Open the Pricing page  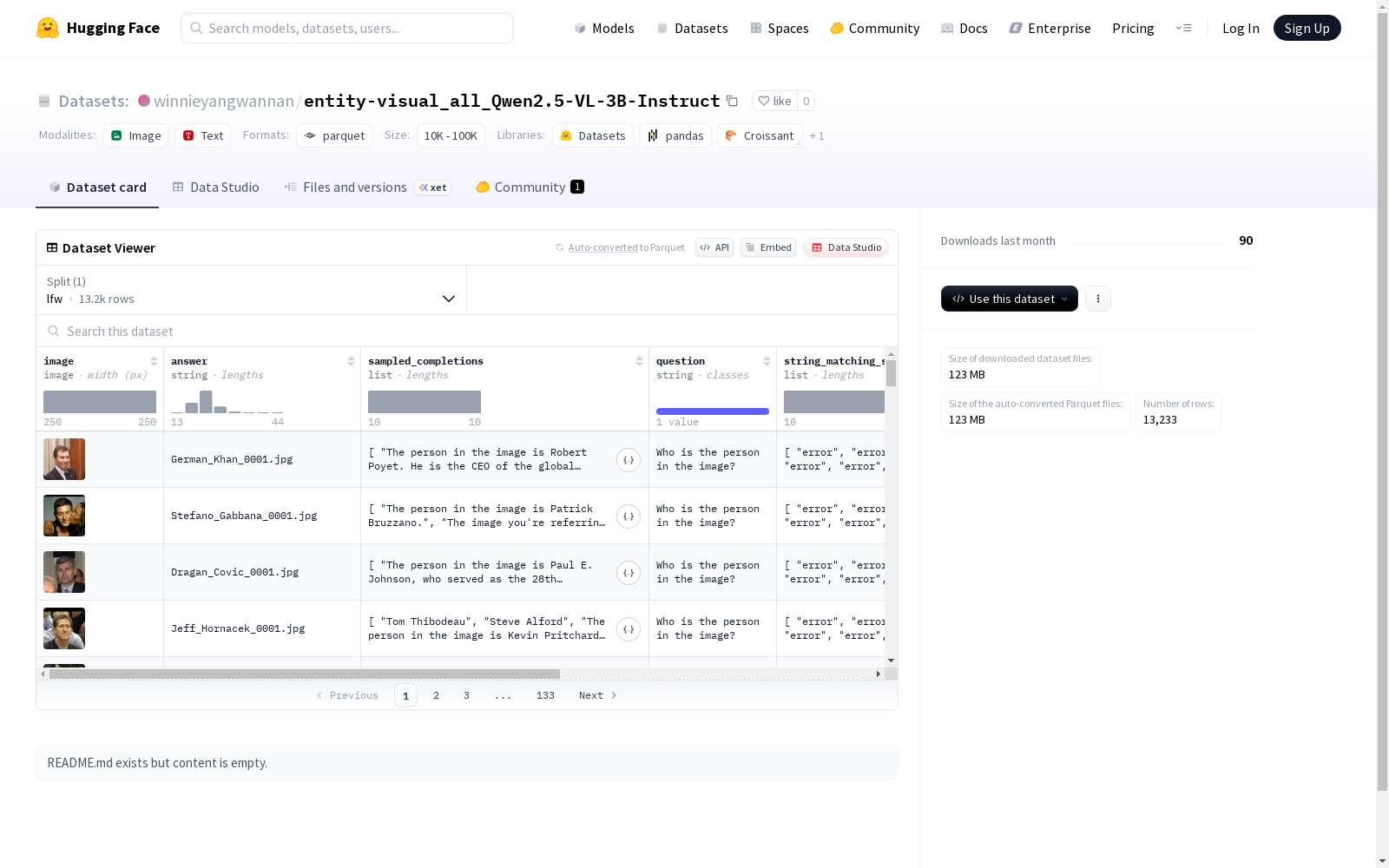[1133, 28]
